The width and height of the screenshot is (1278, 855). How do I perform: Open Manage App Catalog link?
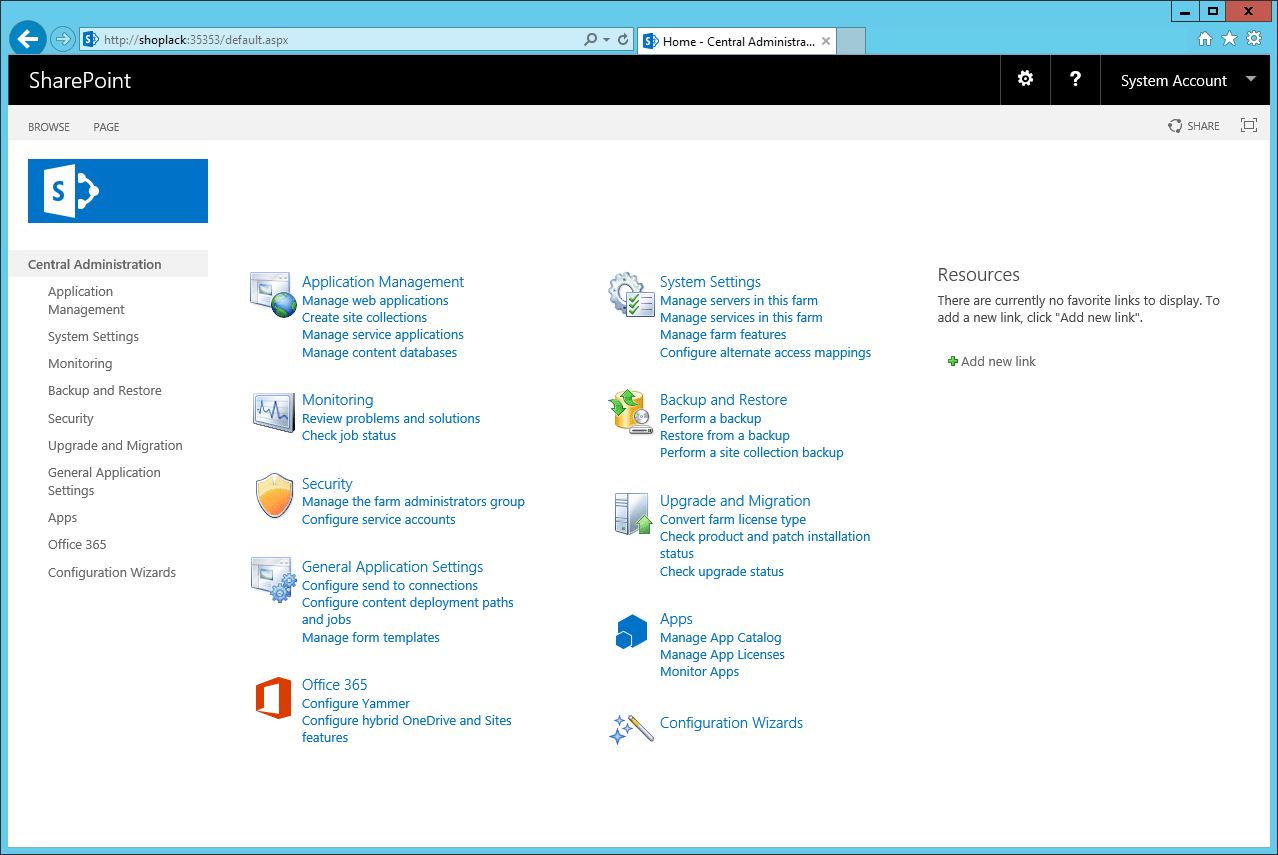click(720, 638)
